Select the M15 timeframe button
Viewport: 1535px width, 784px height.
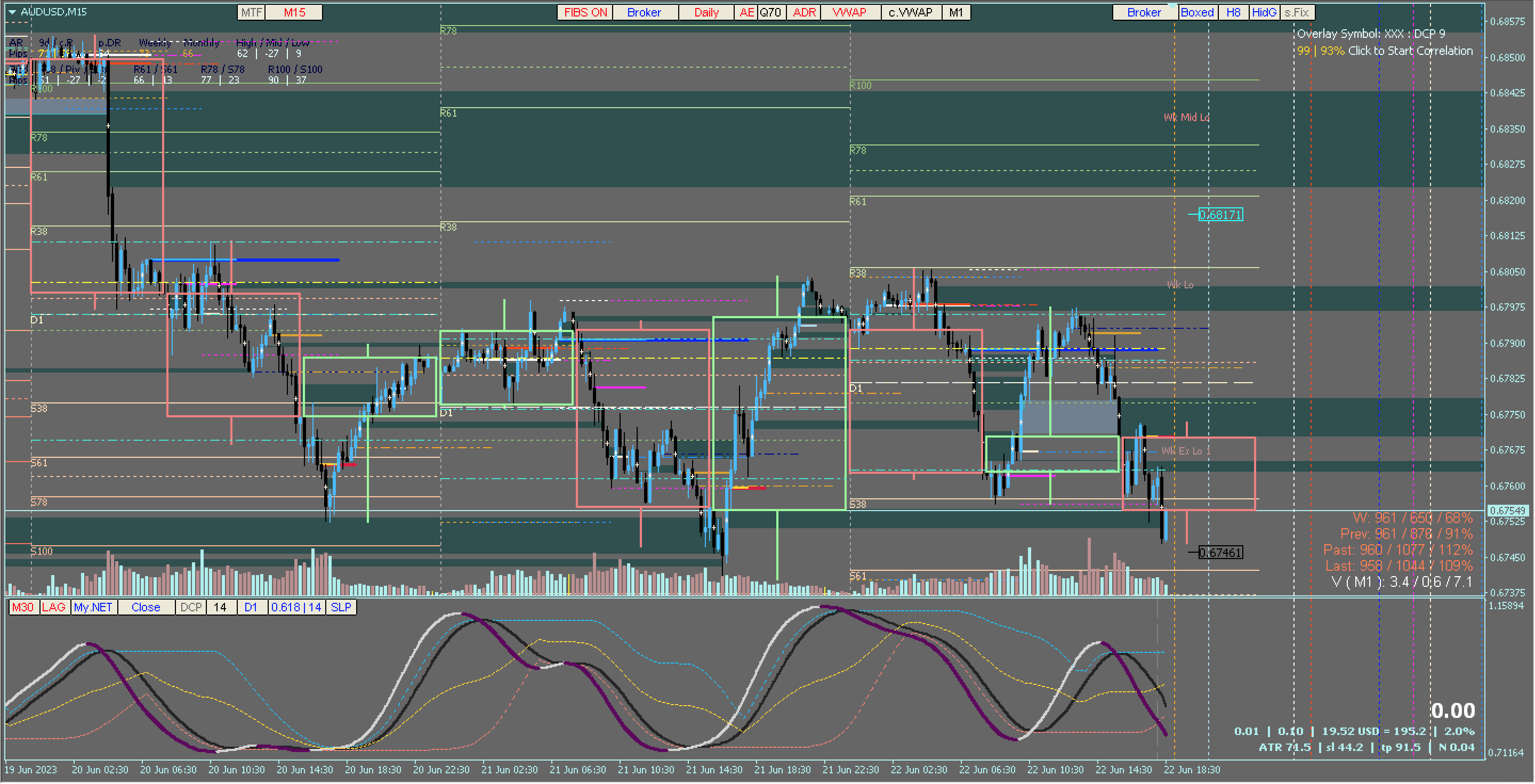coord(294,12)
